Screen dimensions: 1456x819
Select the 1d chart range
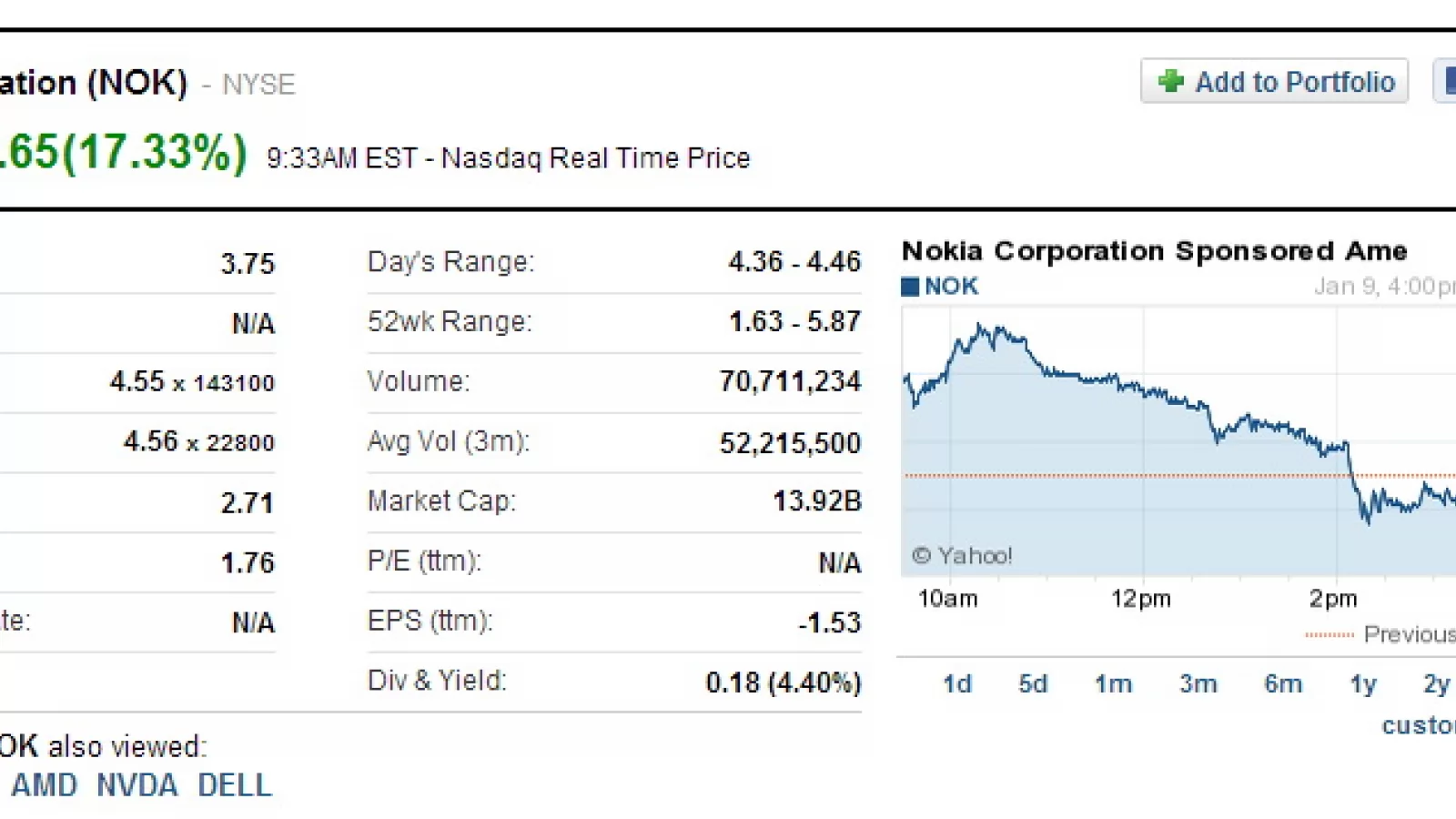[x=956, y=683]
